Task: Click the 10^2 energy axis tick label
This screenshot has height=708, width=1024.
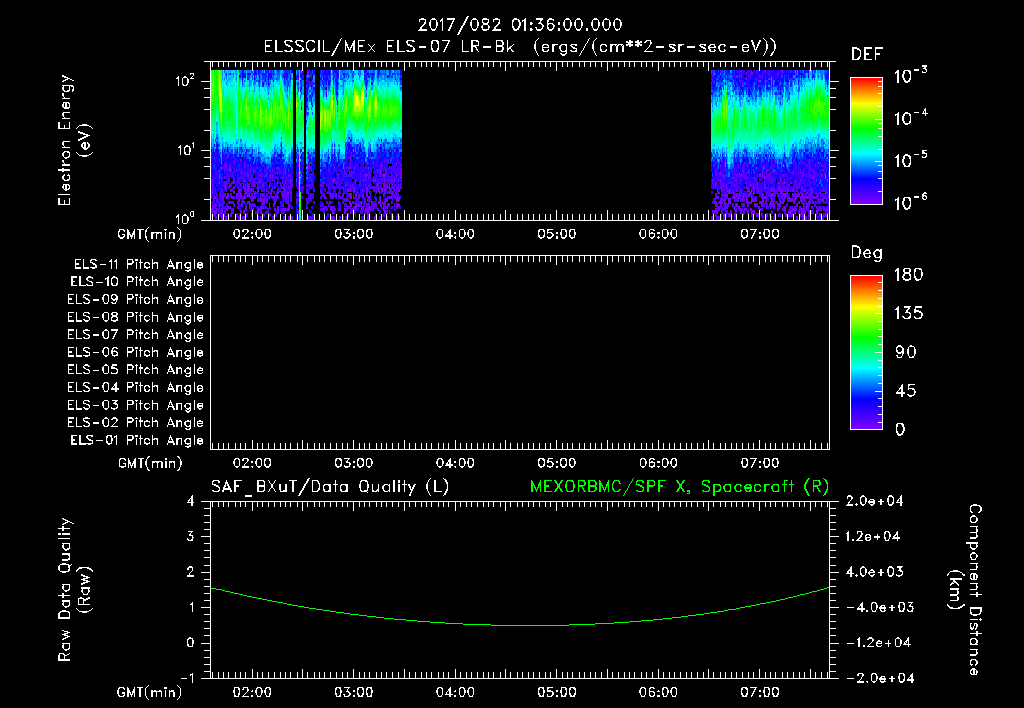Action: (x=185, y=82)
